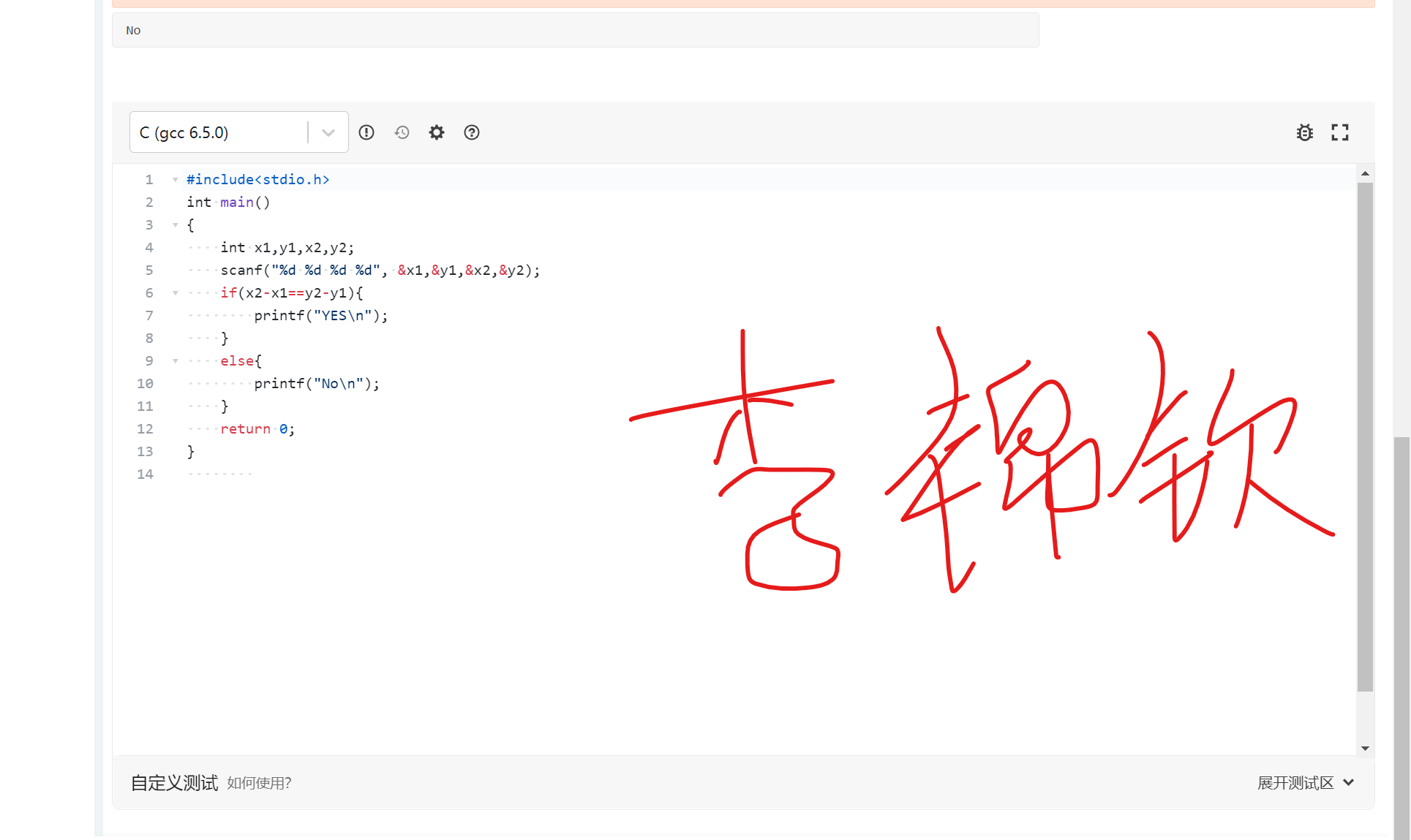The width and height of the screenshot is (1411, 840).
Task: Fold the else block at line 9
Action: [176, 361]
